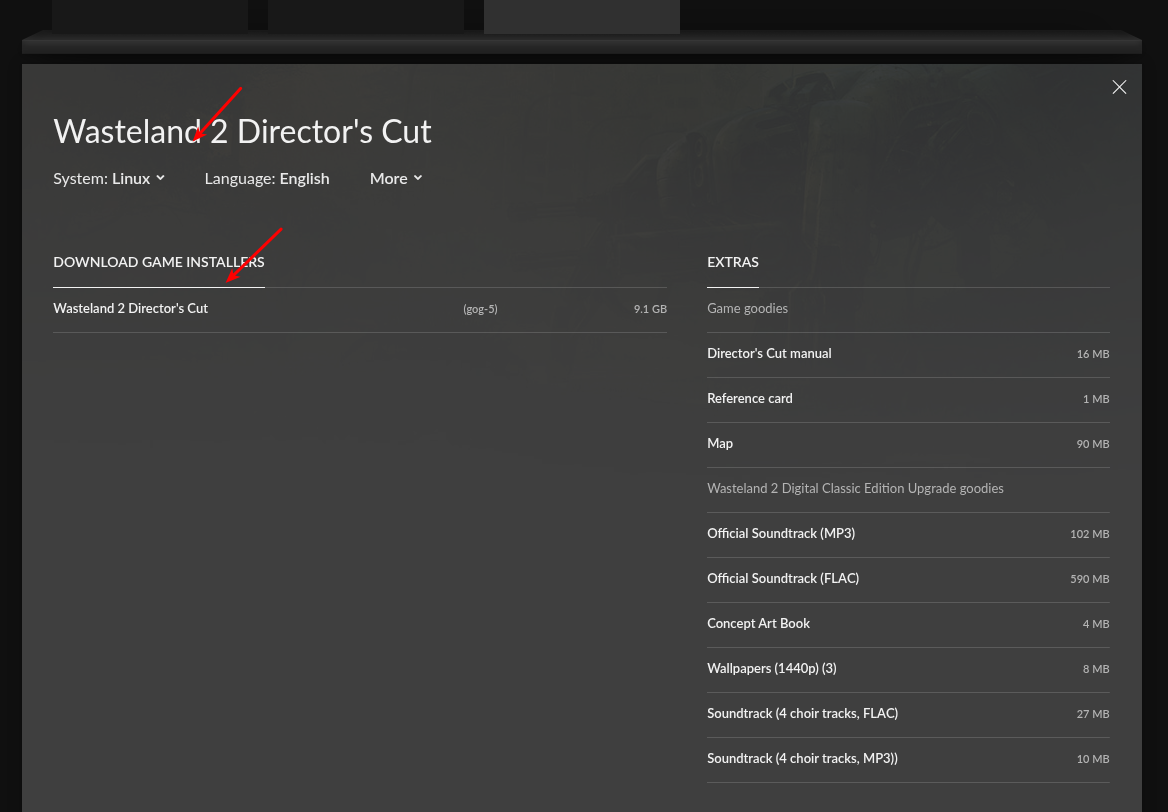
Task: Click the 90 MB map size
Action: [1093, 444]
